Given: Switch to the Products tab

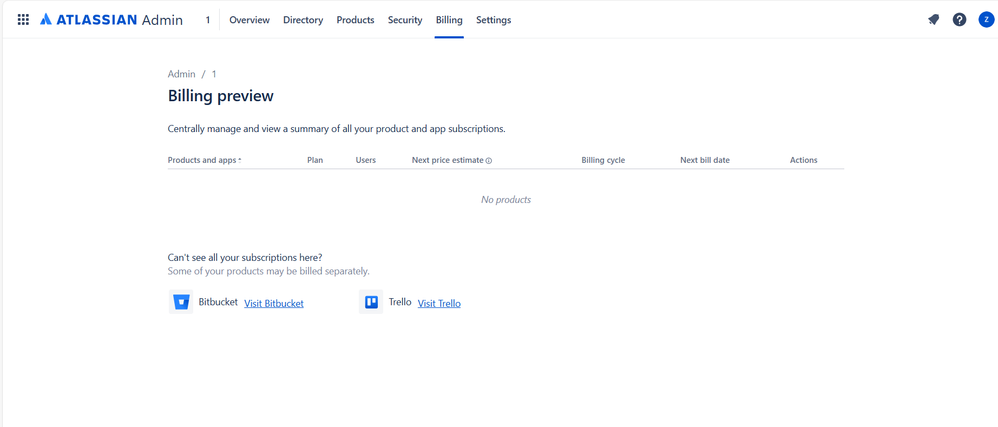Looking at the screenshot, I should pyautogui.click(x=355, y=20).
